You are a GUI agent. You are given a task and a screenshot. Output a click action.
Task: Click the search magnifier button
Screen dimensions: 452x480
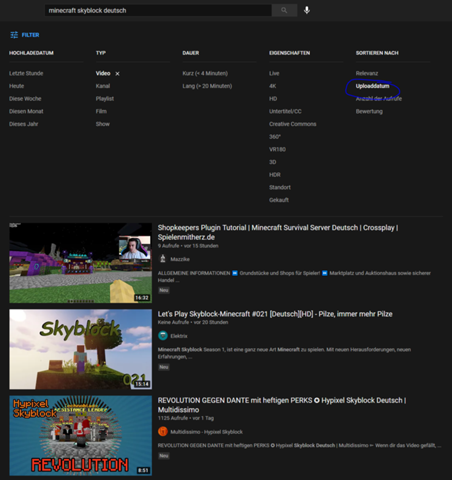coord(284,10)
